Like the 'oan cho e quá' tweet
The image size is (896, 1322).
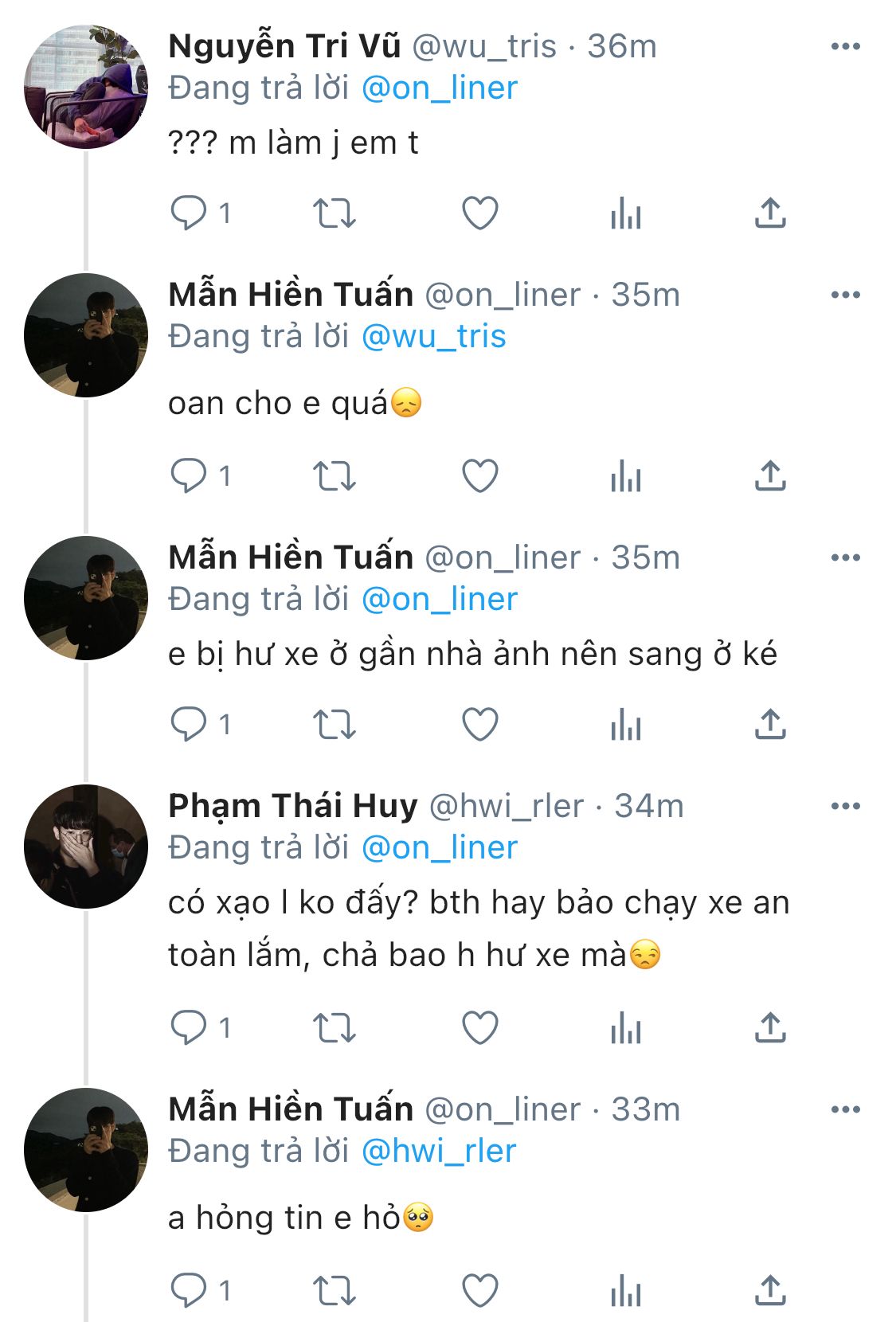(480, 476)
